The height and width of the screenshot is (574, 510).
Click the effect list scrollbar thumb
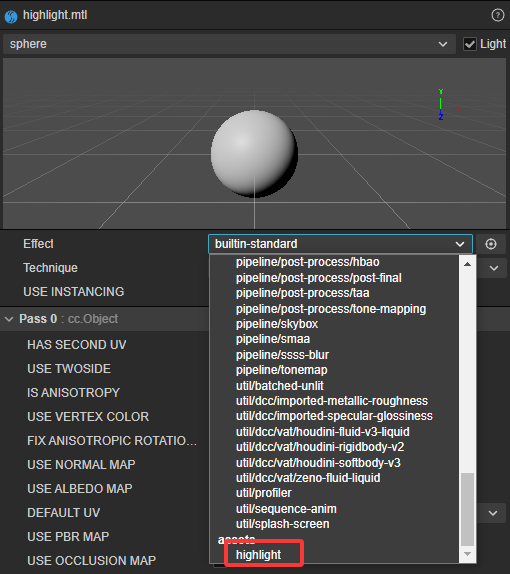pos(468,510)
